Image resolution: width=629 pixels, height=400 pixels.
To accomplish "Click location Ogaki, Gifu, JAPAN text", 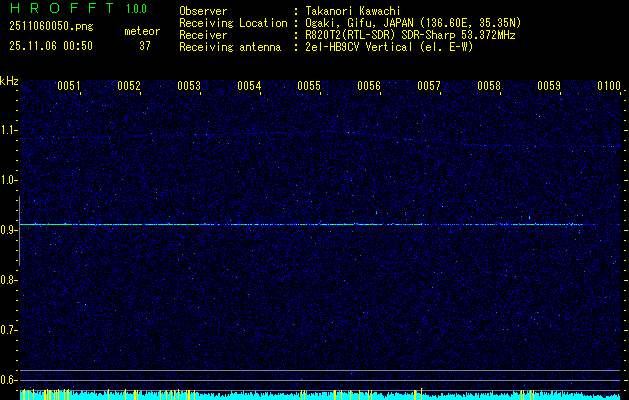I will (x=413, y=23).
